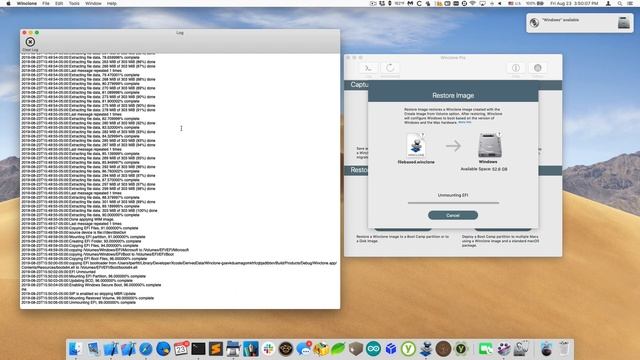
Task: Click the Restore Image dialog heading
Action: [x=453, y=96]
